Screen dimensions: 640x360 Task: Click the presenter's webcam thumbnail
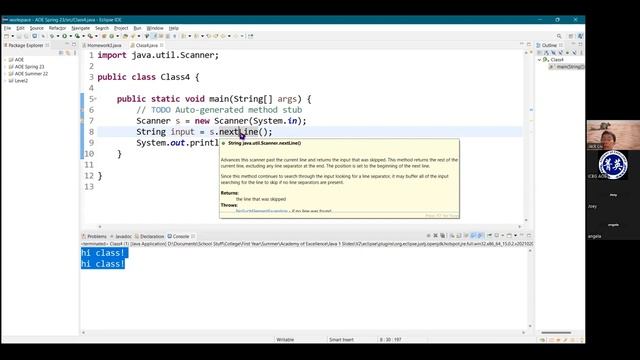click(x=613, y=135)
